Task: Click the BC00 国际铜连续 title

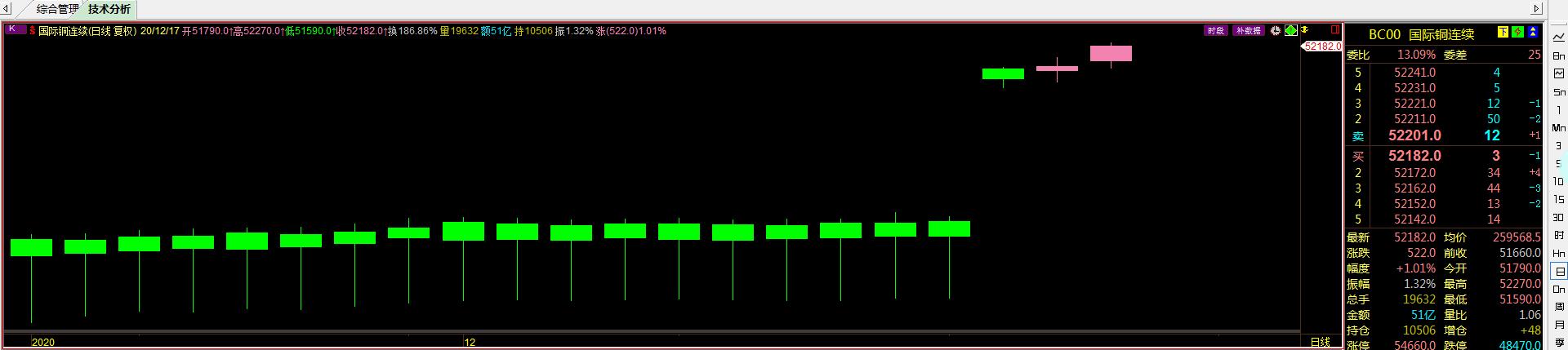Action: [x=1421, y=34]
